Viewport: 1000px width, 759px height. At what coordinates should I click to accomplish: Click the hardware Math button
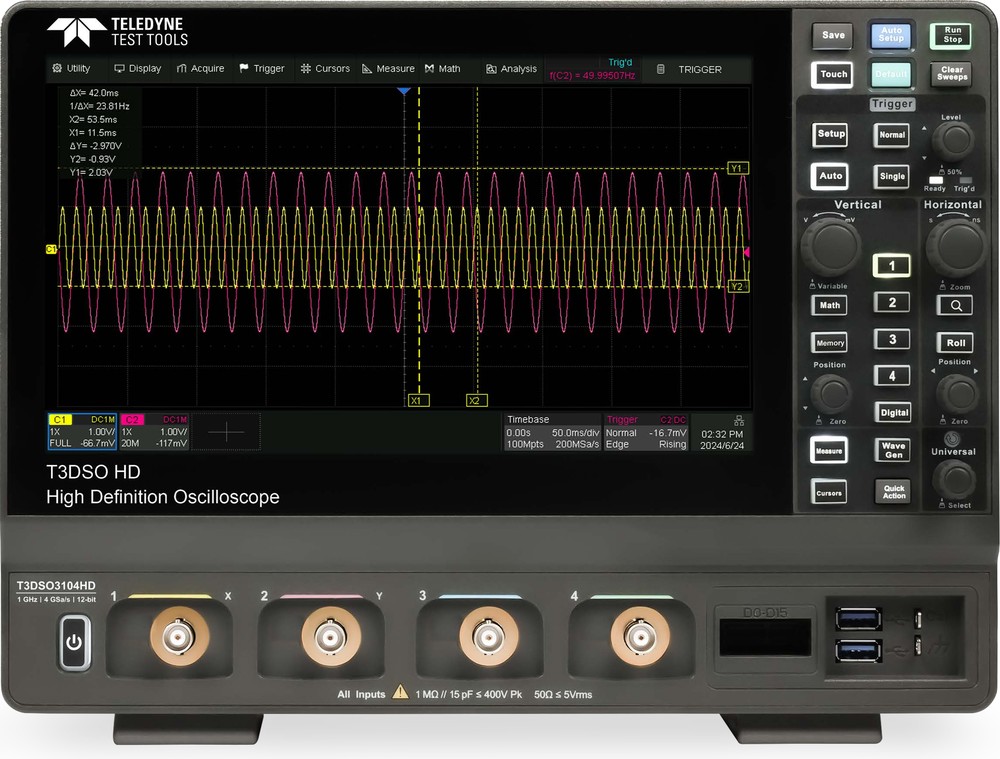(x=829, y=305)
